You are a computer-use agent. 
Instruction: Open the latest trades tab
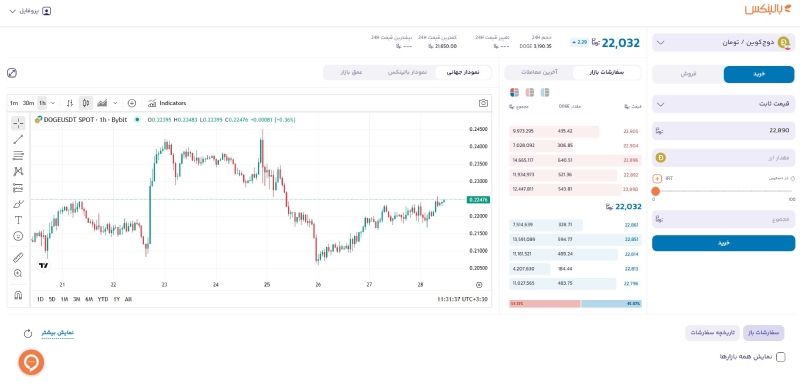click(x=539, y=73)
